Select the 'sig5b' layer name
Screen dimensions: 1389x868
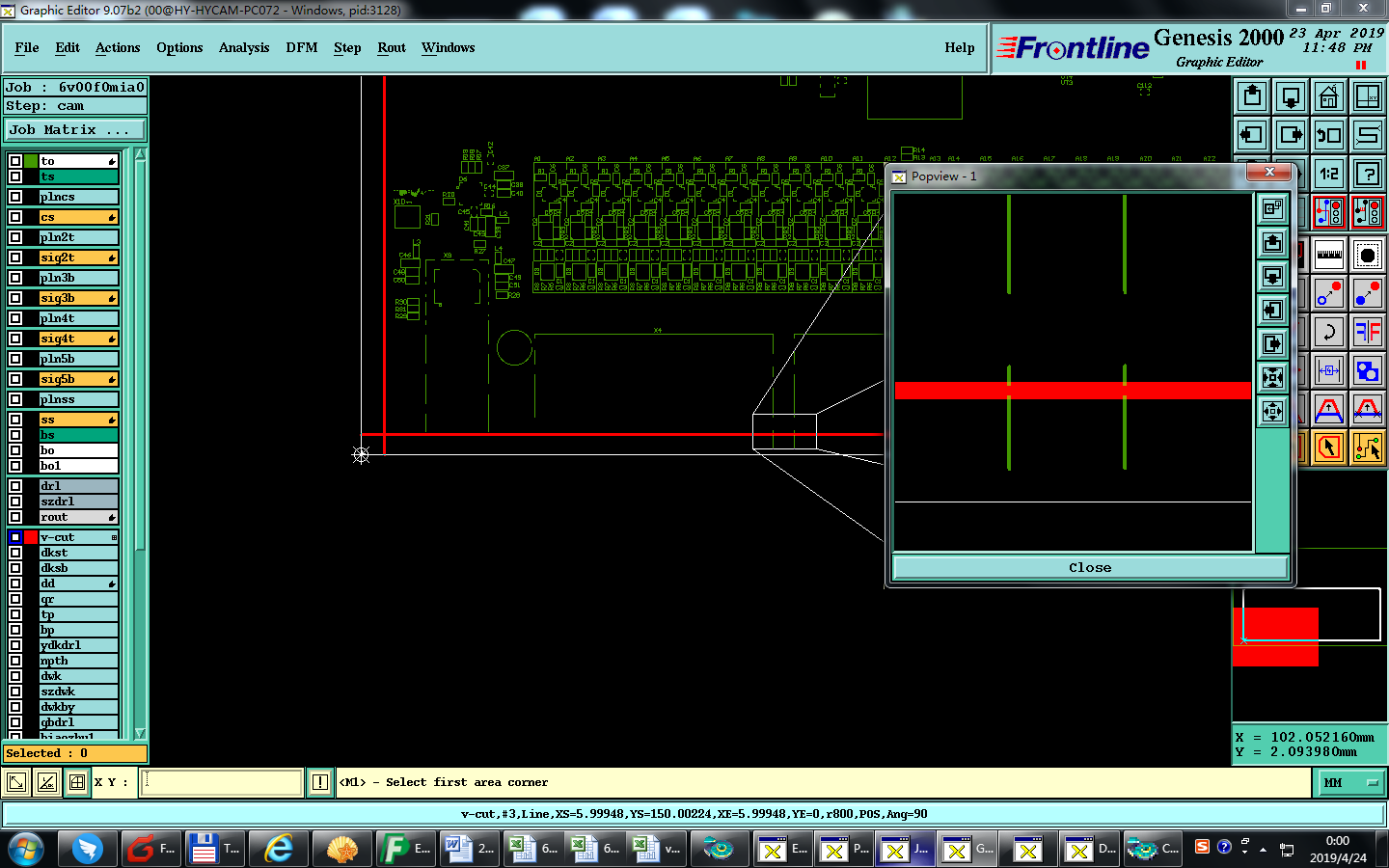click(x=78, y=379)
